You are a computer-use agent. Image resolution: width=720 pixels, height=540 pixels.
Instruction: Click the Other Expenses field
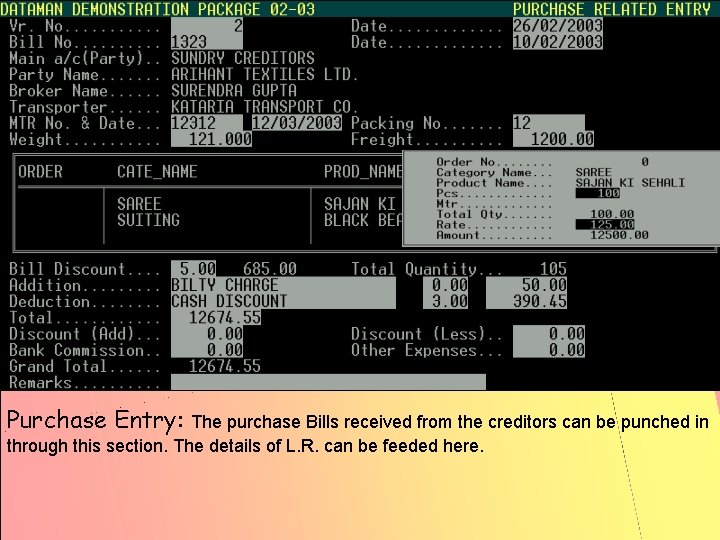click(549, 350)
